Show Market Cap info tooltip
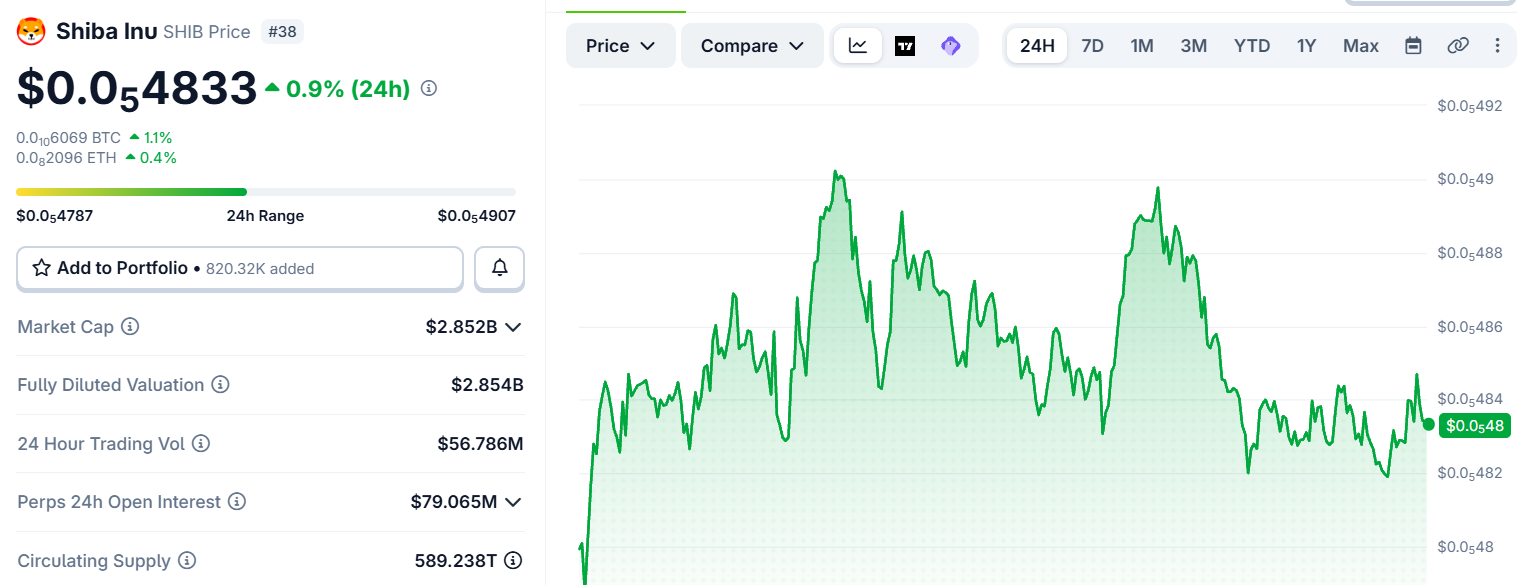 coord(130,327)
